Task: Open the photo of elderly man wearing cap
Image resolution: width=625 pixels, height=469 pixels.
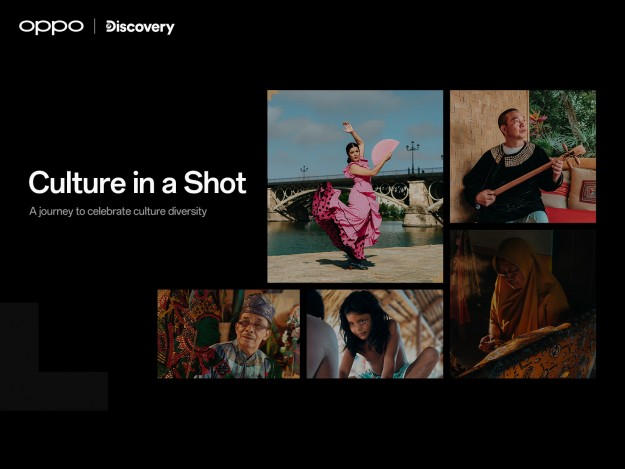Action: (228, 334)
